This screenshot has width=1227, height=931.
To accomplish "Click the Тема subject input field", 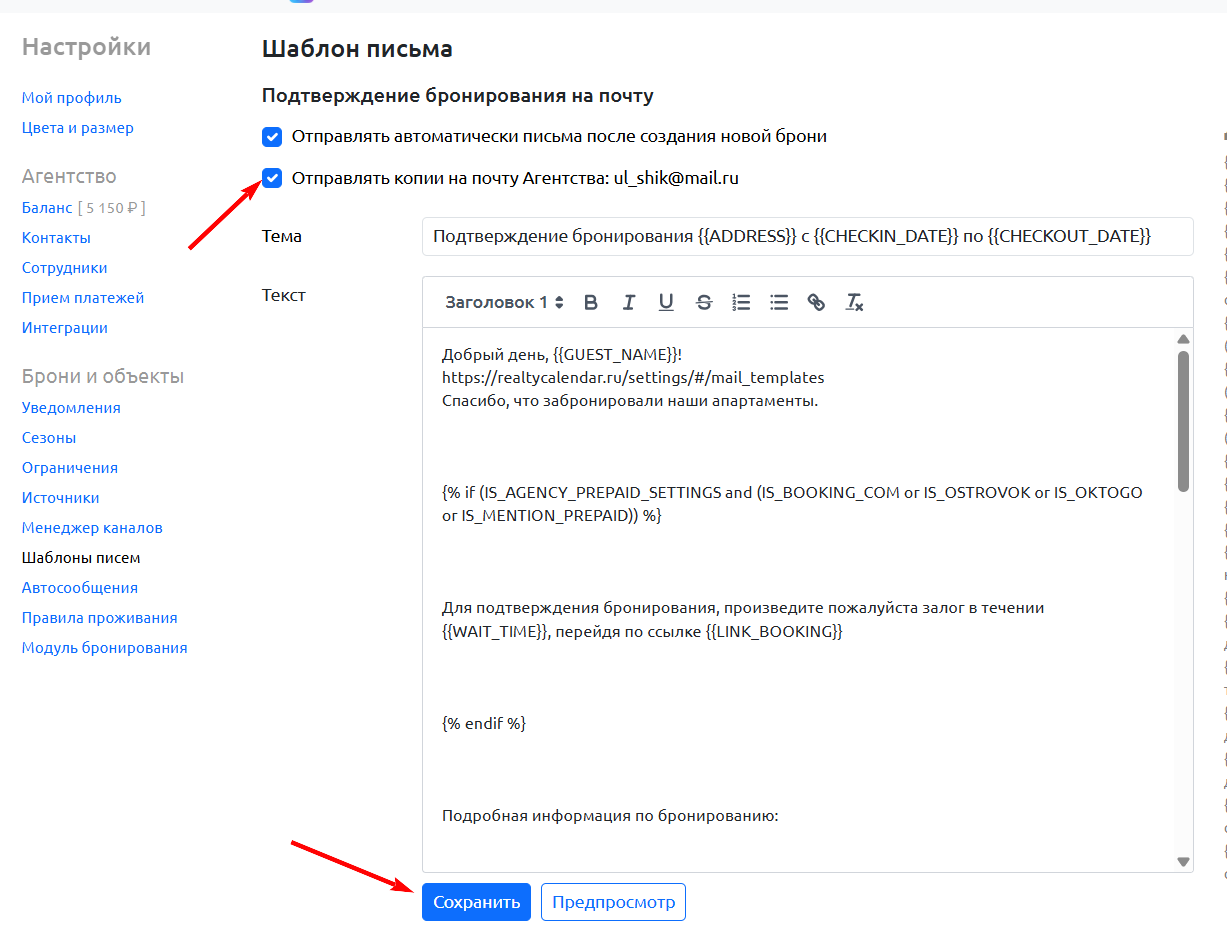I will tap(808, 236).
